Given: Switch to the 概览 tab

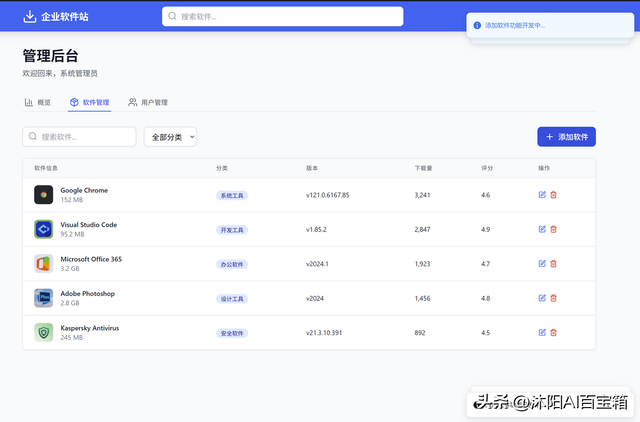Looking at the screenshot, I should [x=38, y=102].
